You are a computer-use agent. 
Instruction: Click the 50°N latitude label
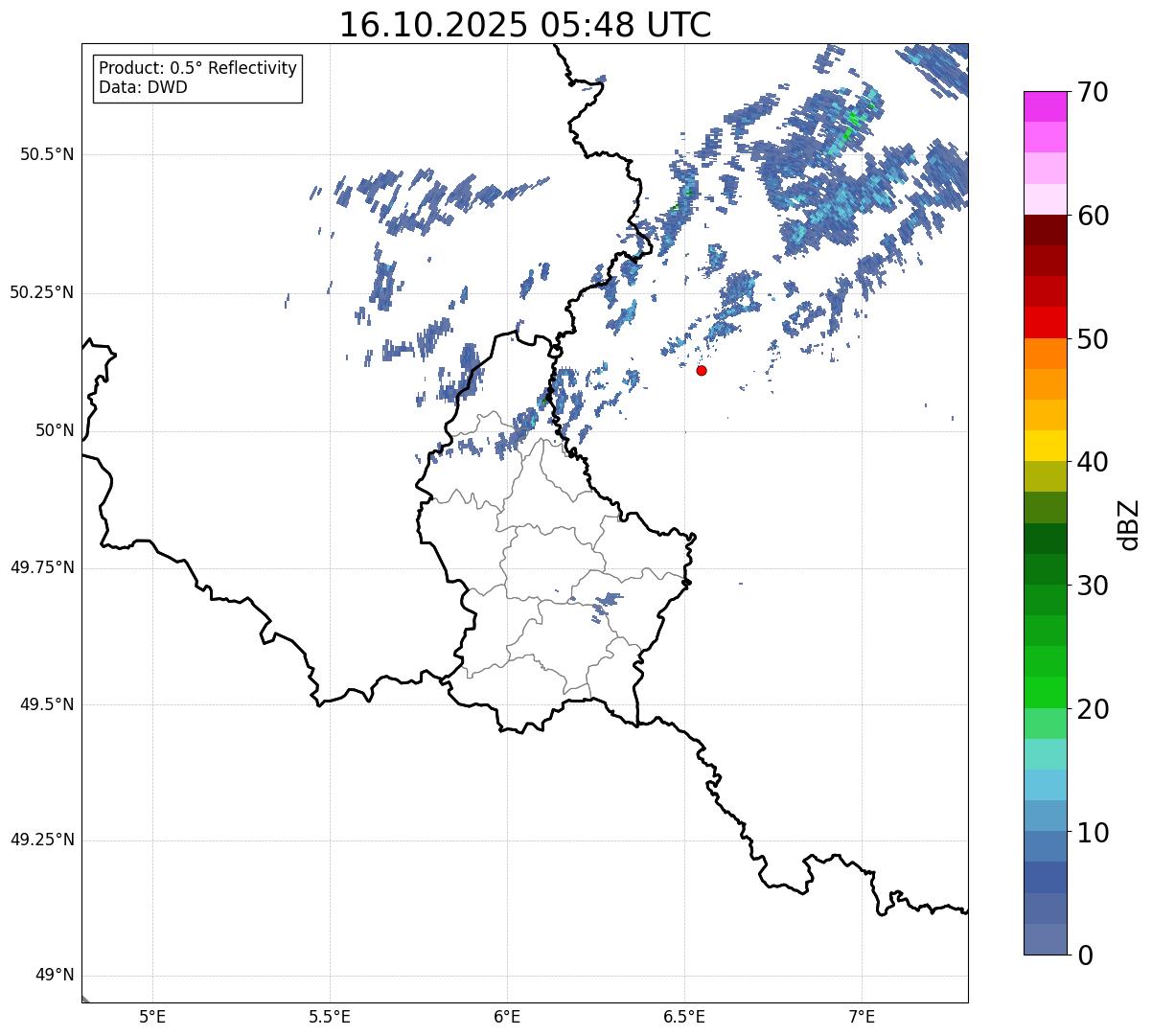pos(55,430)
